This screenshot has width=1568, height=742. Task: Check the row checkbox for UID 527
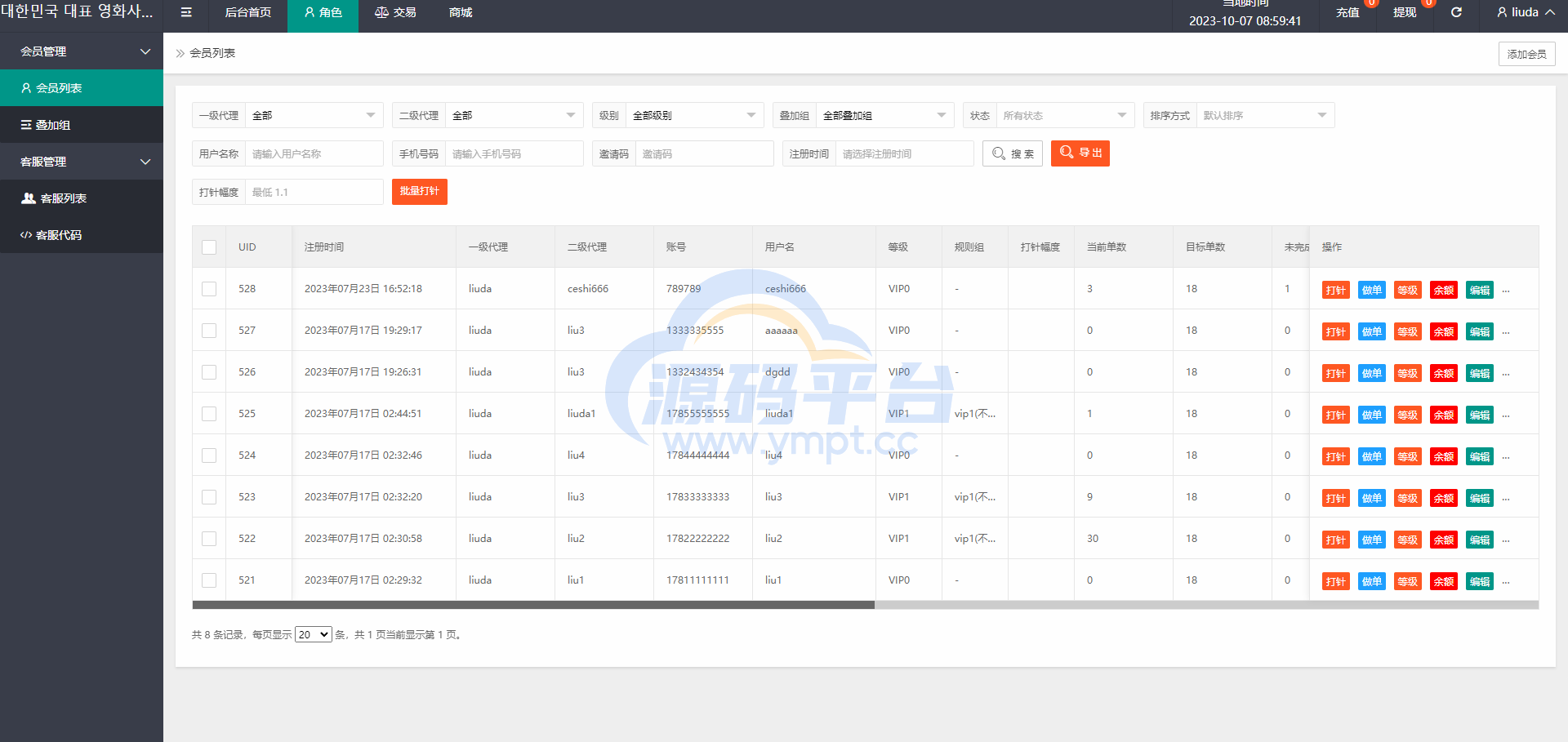point(209,331)
